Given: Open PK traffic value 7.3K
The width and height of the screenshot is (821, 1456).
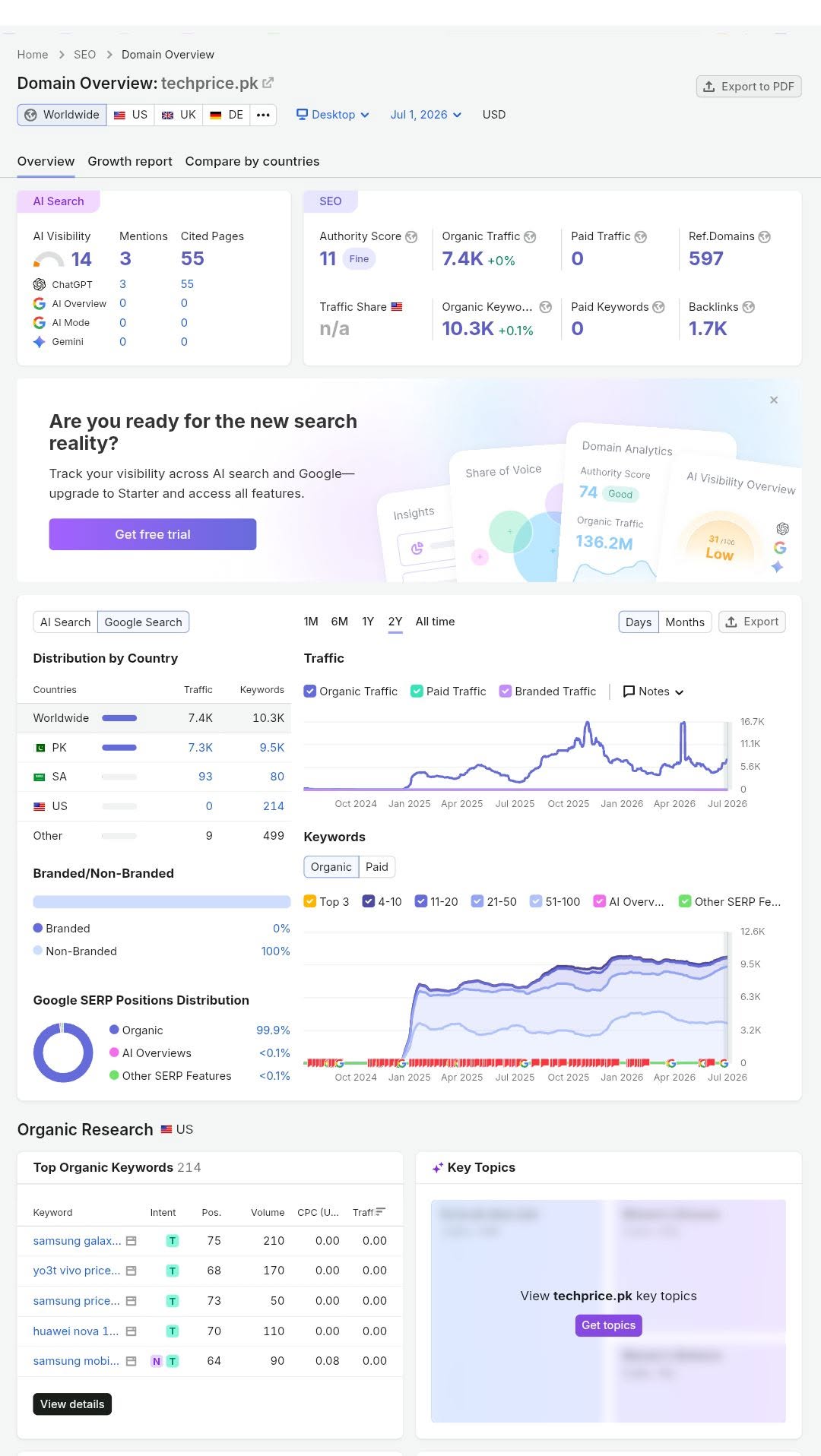Looking at the screenshot, I should (x=201, y=748).
